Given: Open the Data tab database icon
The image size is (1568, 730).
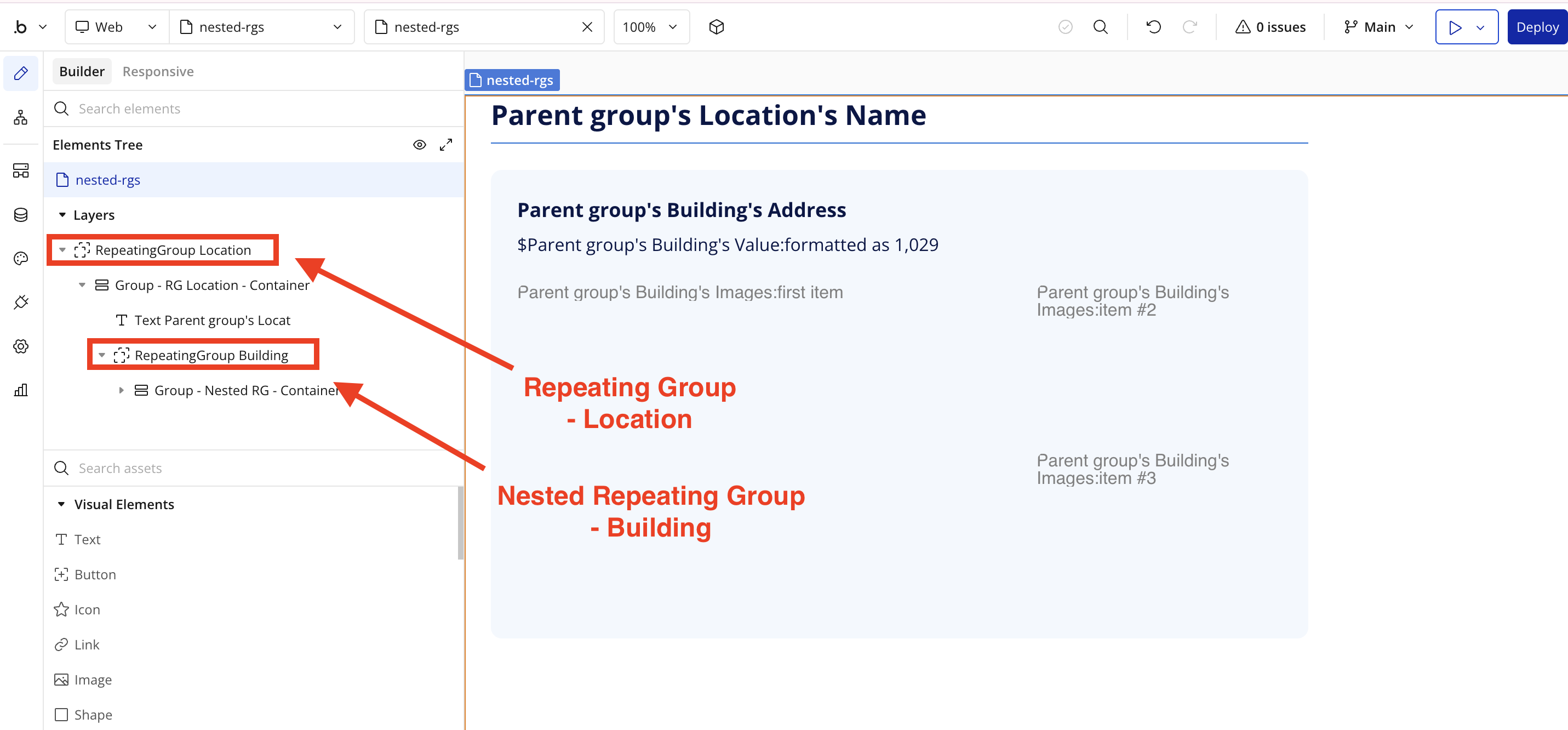Looking at the screenshot, I should 21,214.
